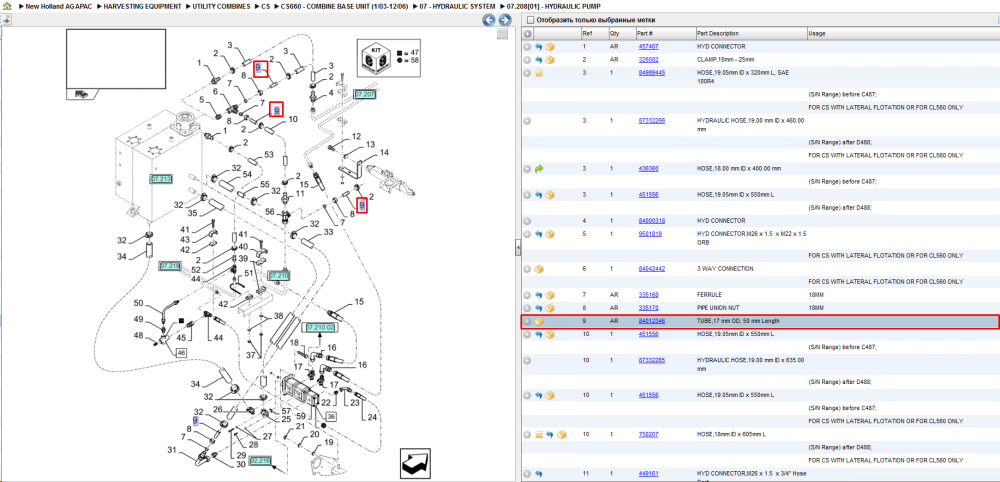1000x482 pixels.
Task: Click the Usage column header
Action: pyautogui.click(x=817, y=34)
